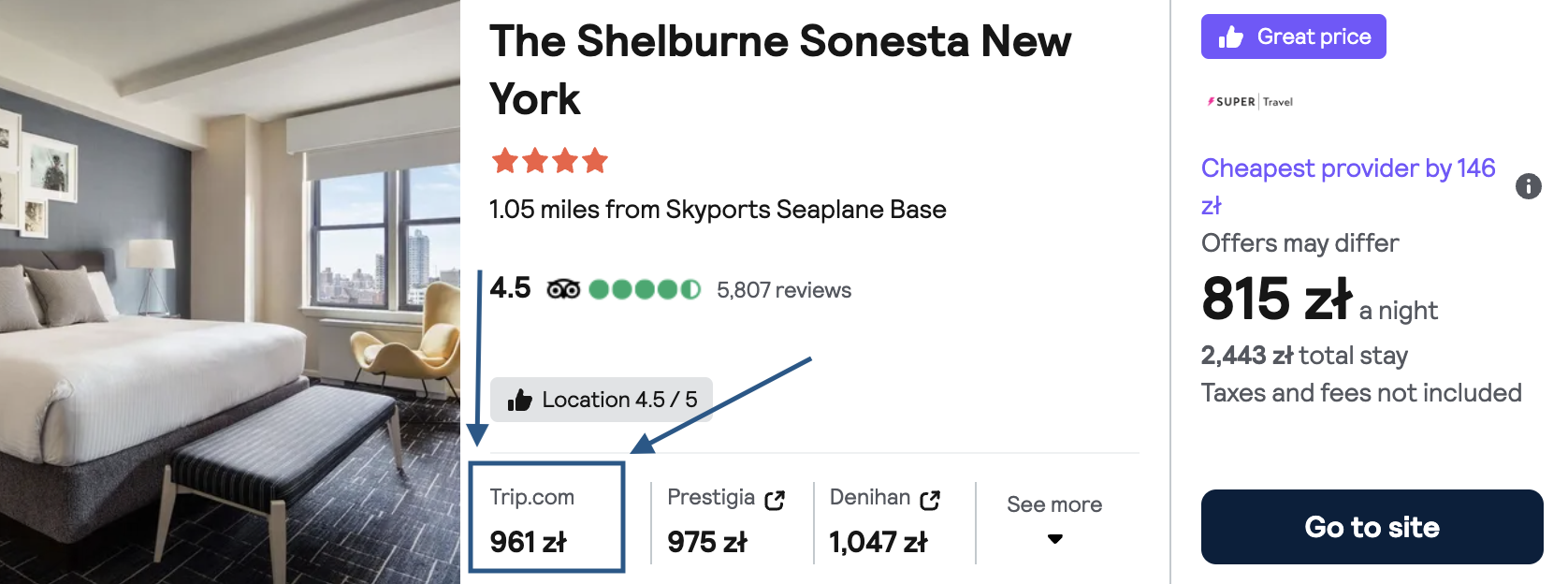Click the orange star rating row
The image size is (1568, 584).
[x=549, y=161]
